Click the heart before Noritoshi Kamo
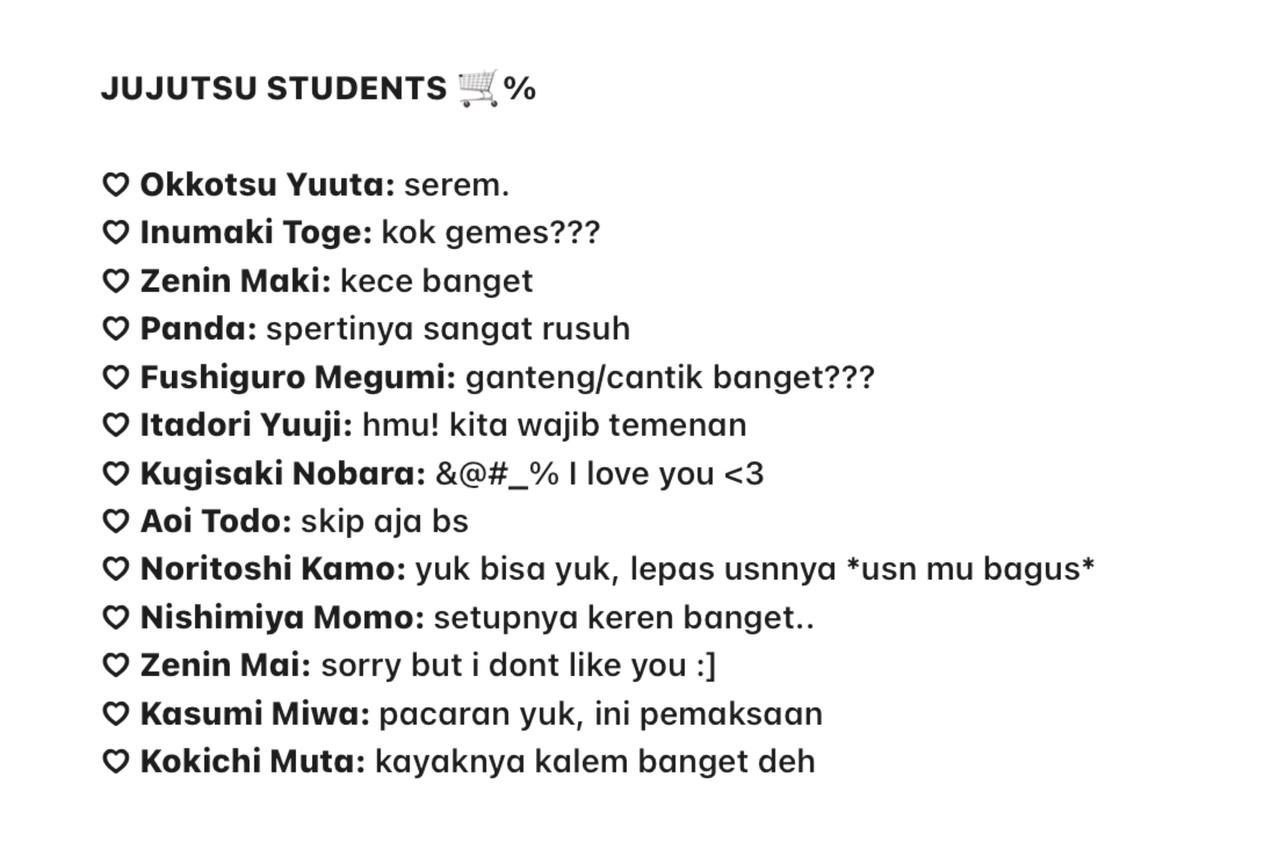Screen dimensions: 1280x853 [x=116, y=569]
